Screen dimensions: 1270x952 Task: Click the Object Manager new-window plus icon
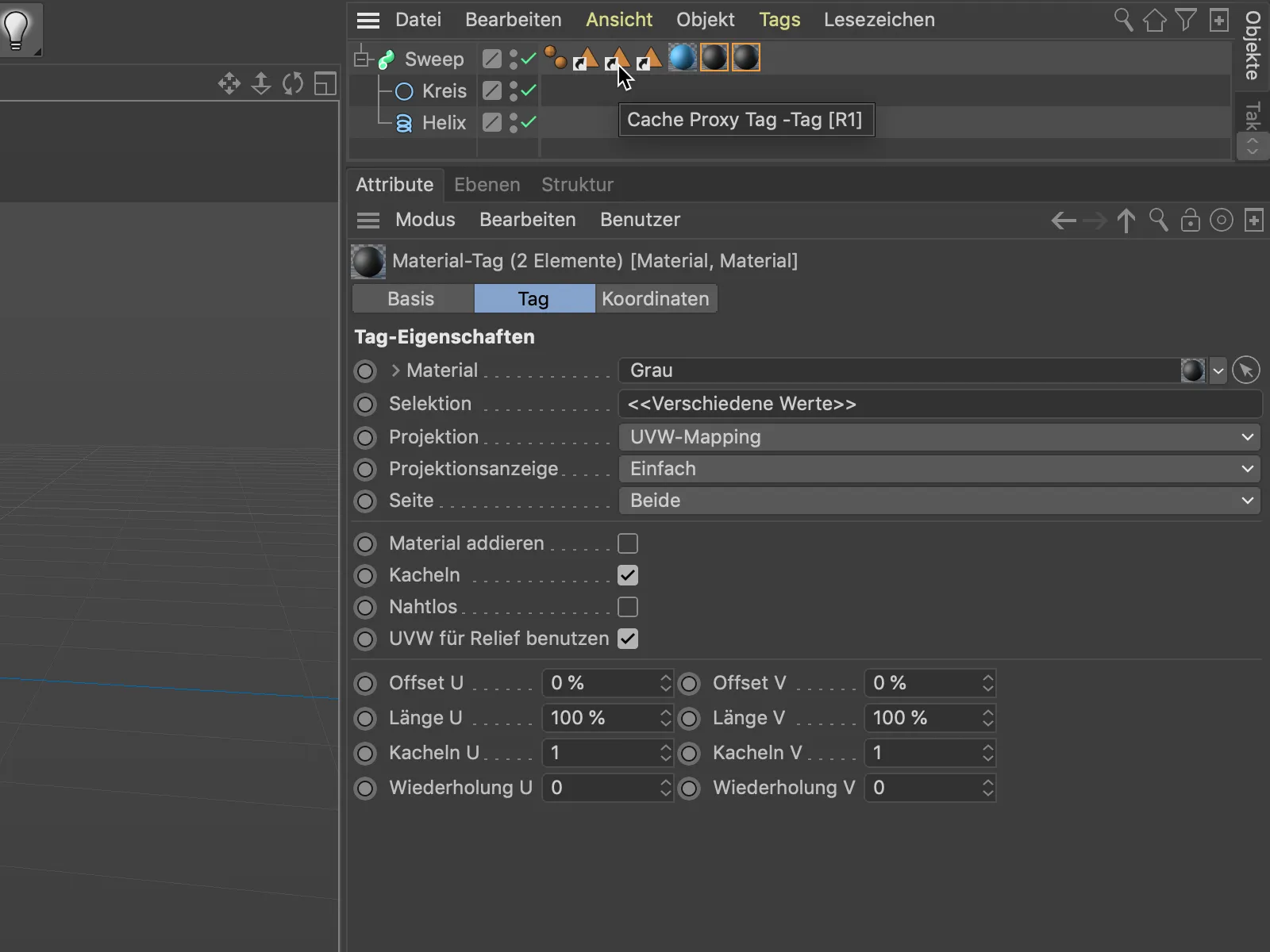click(x=1218, y=20)
